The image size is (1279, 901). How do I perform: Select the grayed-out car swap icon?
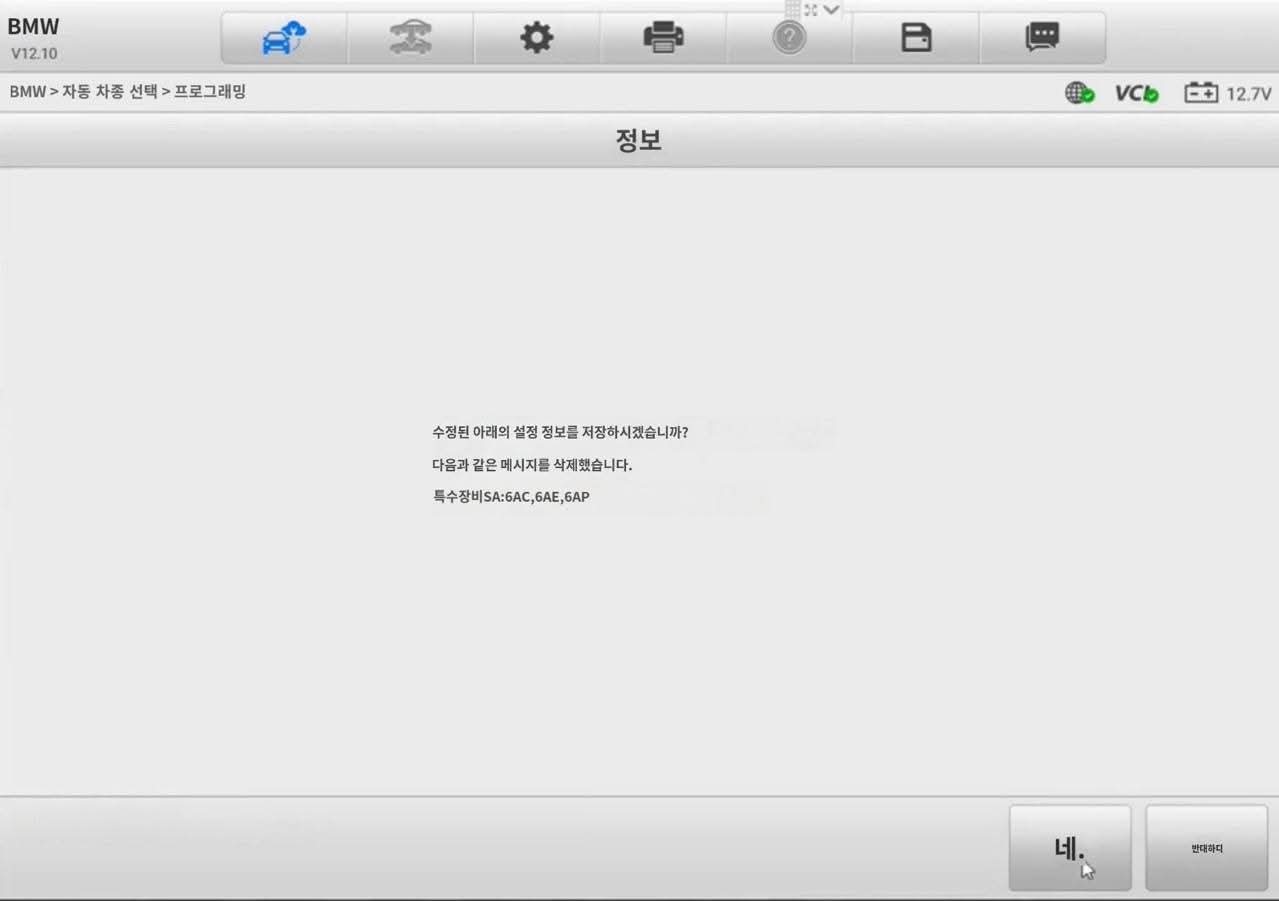tap(410, 38)
